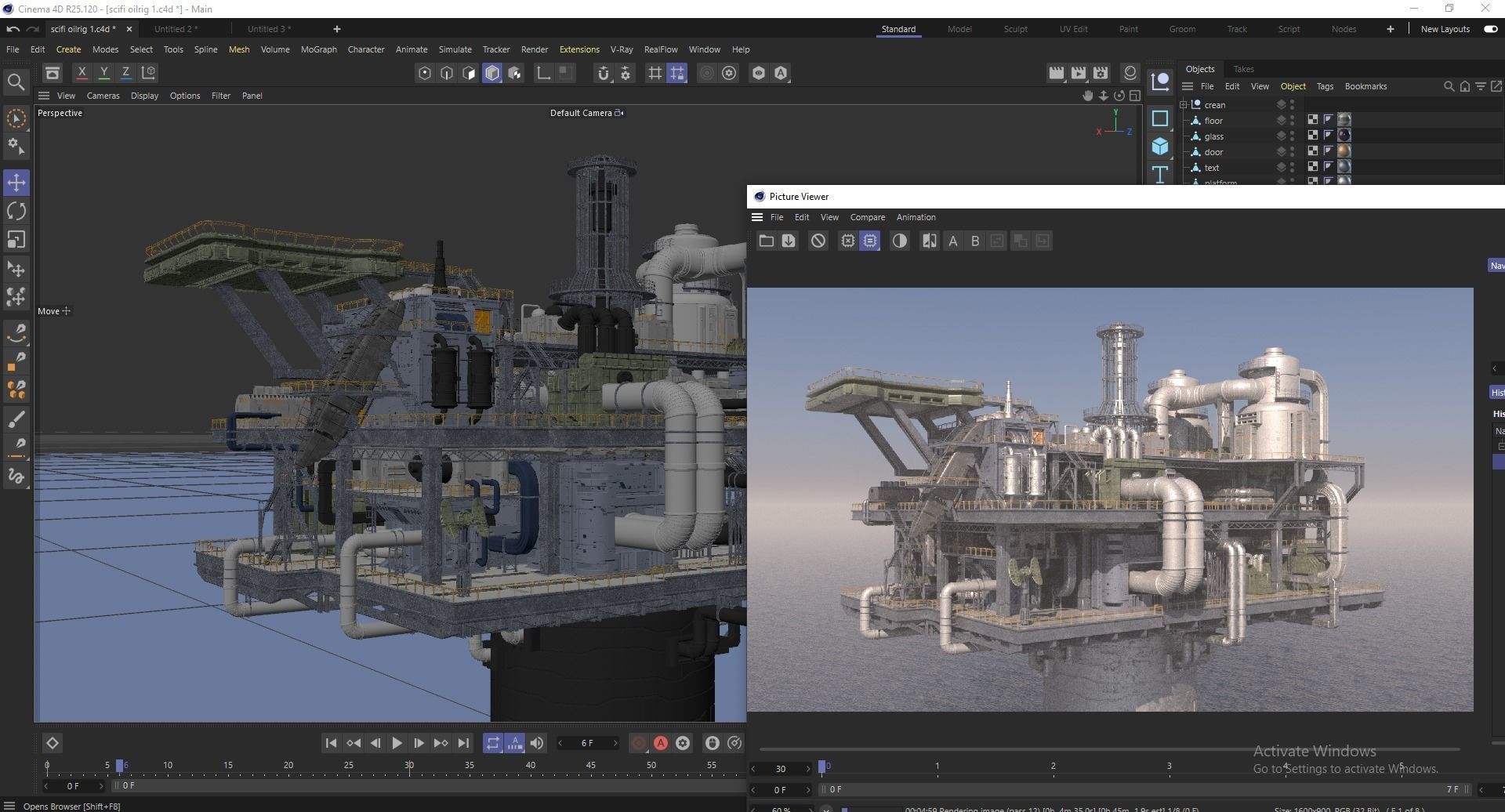Click frame field right stepper arrow
The width and height of the screenshot is (1505, 812).
615,743
